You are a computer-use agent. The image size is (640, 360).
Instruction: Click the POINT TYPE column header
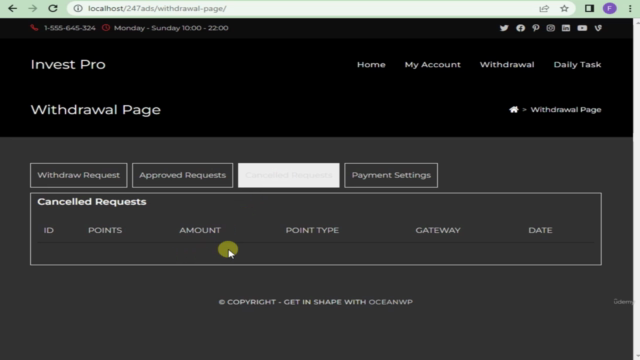click(312, 230)
